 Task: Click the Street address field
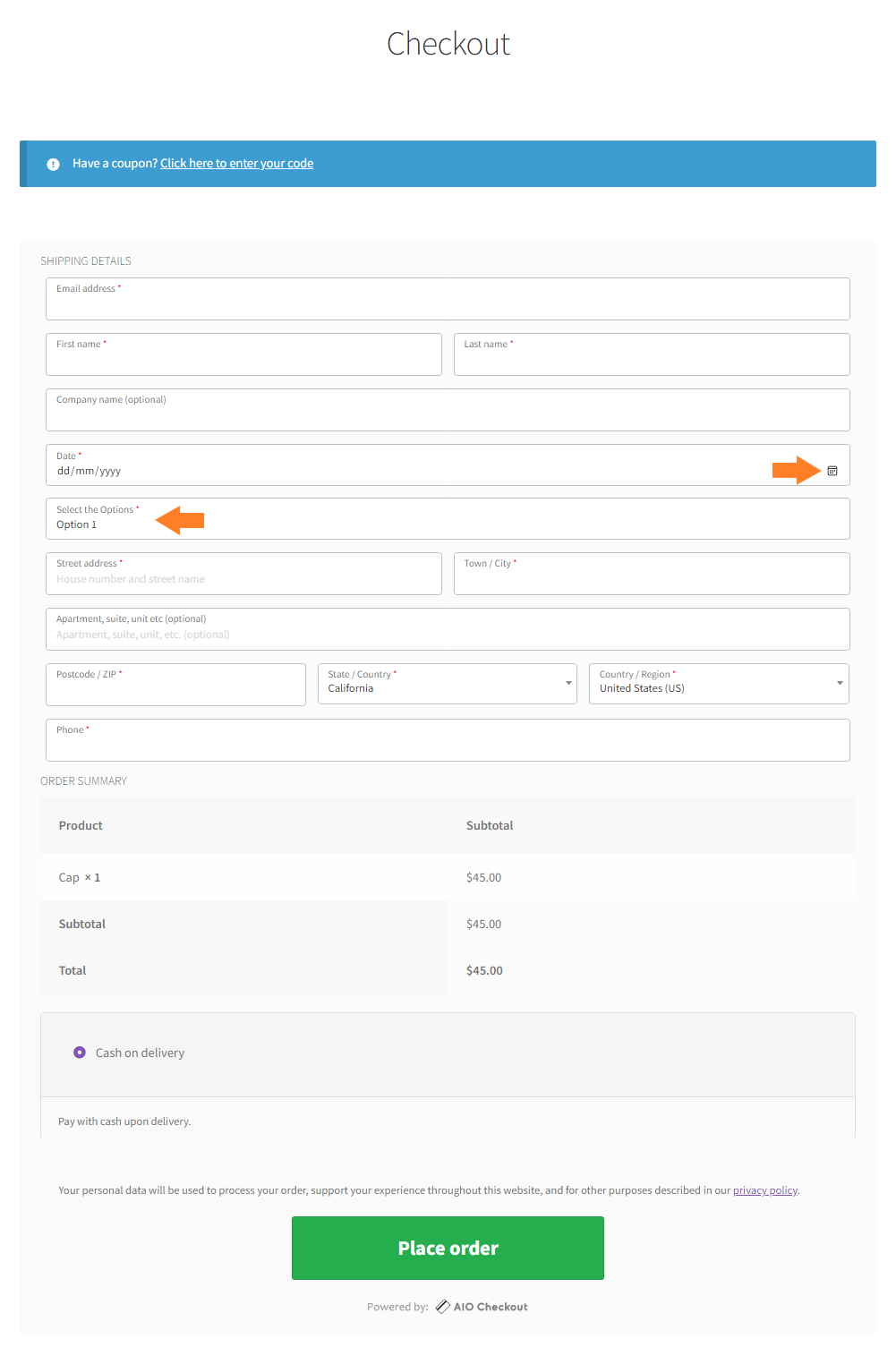click(x=243, y=574)
